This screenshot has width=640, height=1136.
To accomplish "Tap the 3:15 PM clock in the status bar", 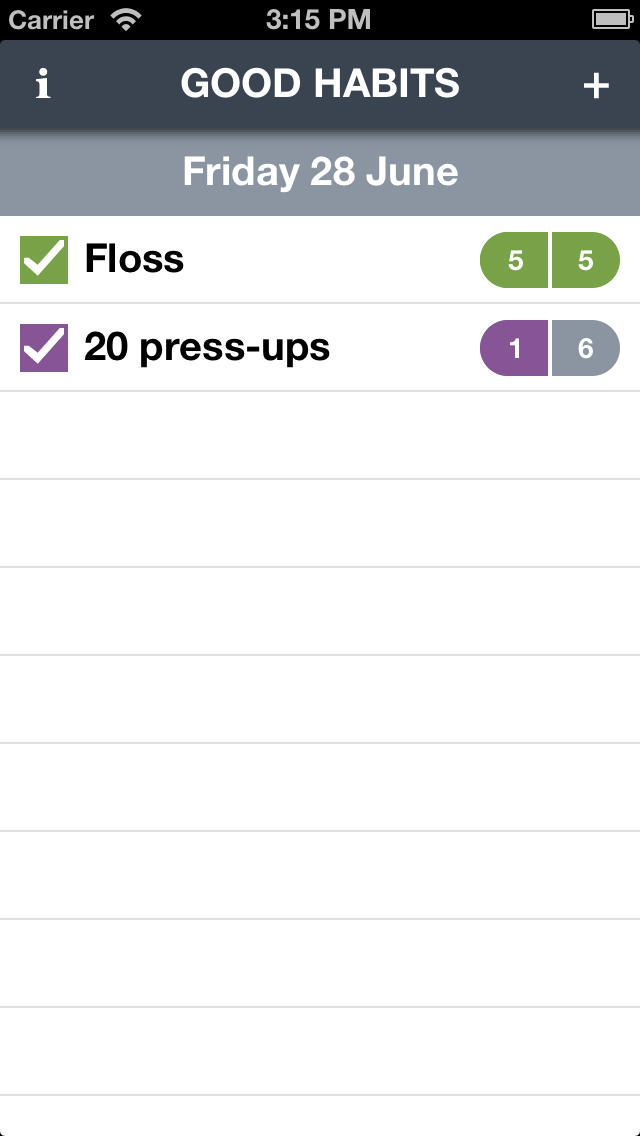I will pyautogui.click(x=318, y=20).
